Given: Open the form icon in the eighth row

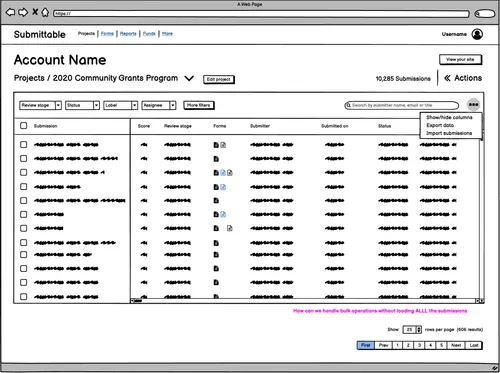Looking at the screenshot, I should (216, 243).
